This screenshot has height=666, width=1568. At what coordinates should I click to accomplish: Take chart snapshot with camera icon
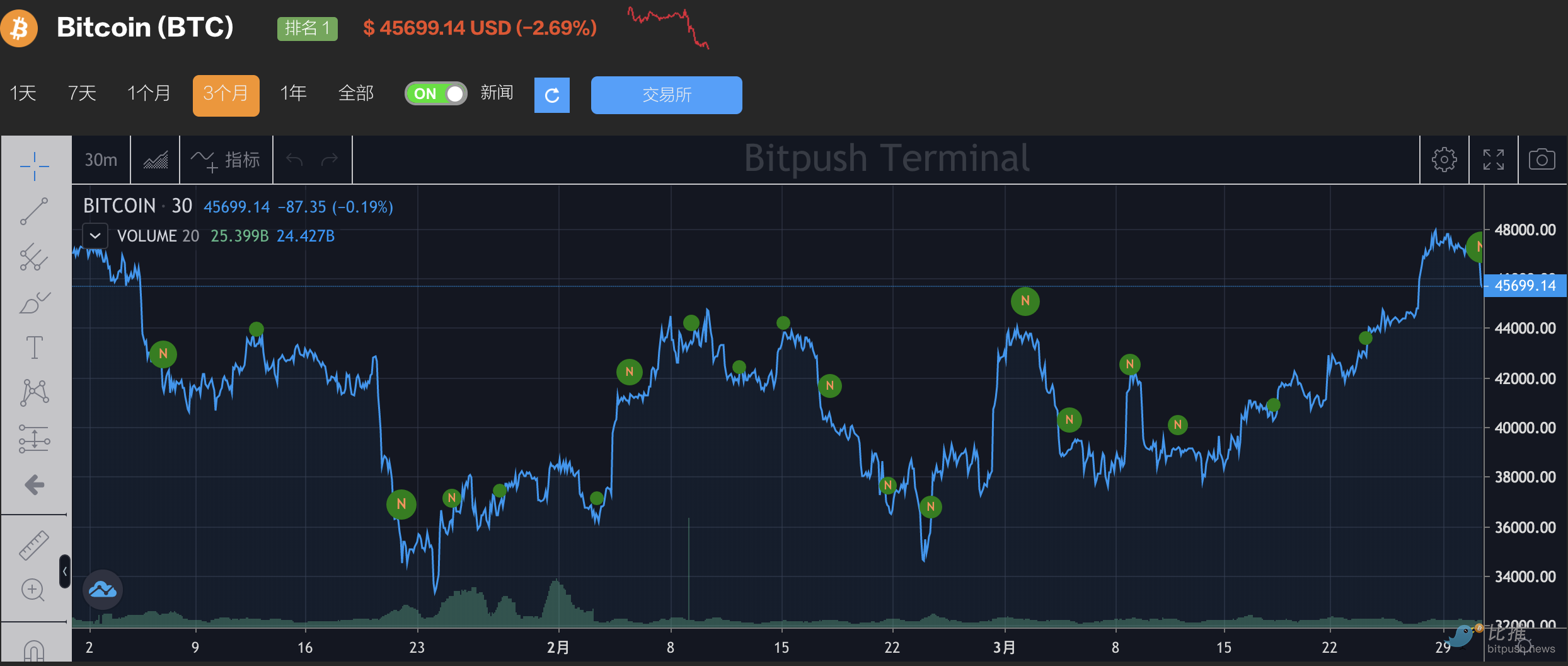tap(1542, 159)
